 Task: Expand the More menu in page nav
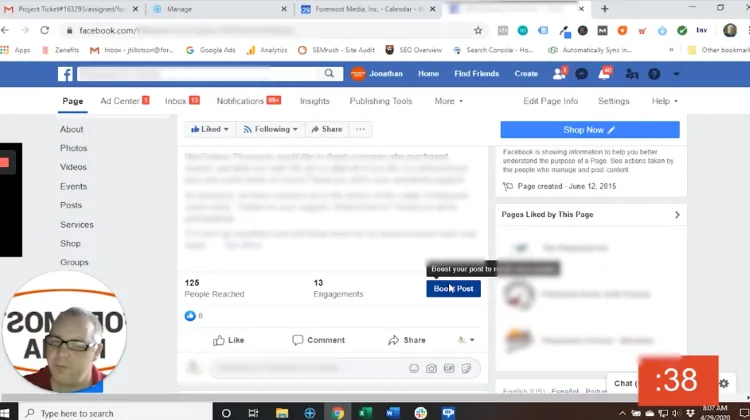[x=449, y=101]
